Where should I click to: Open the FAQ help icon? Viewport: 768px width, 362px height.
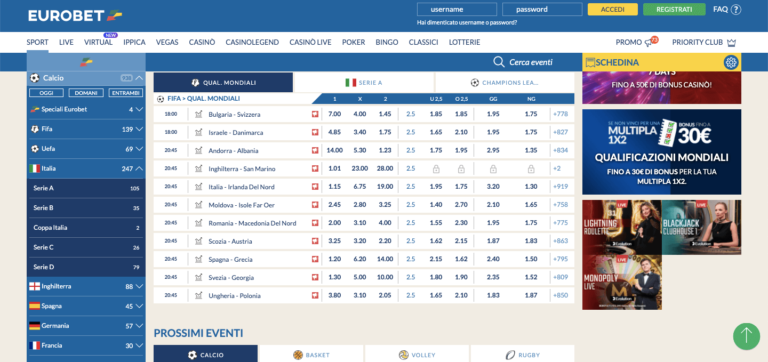point(736,9)
